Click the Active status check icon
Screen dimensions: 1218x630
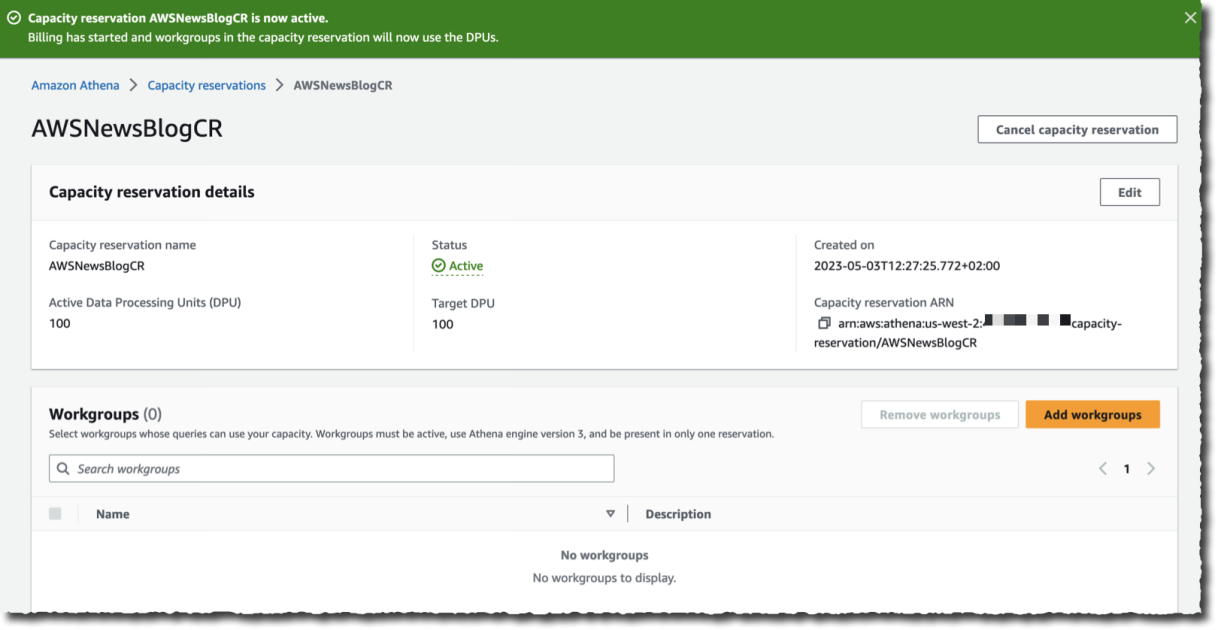click(440, 265)
